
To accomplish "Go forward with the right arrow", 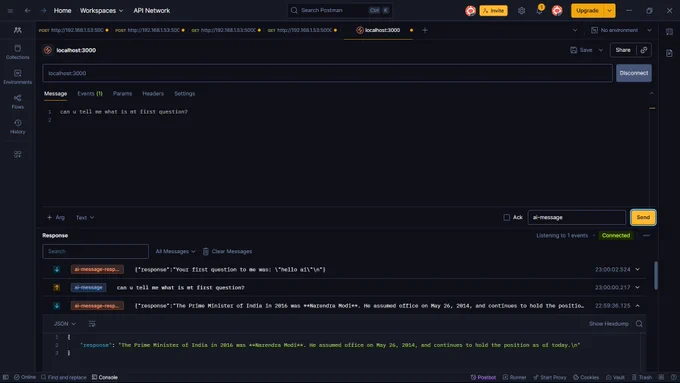I will tap(43, 10).
